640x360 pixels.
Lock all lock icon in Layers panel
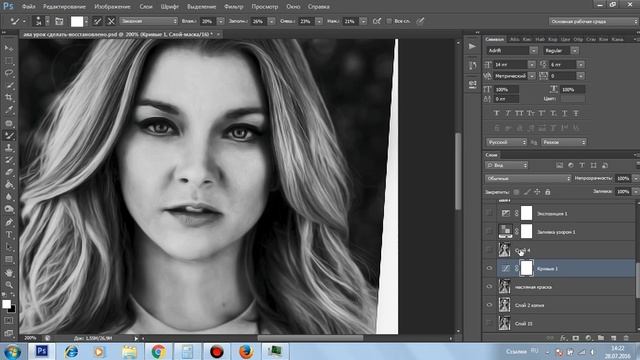[548, 192]
